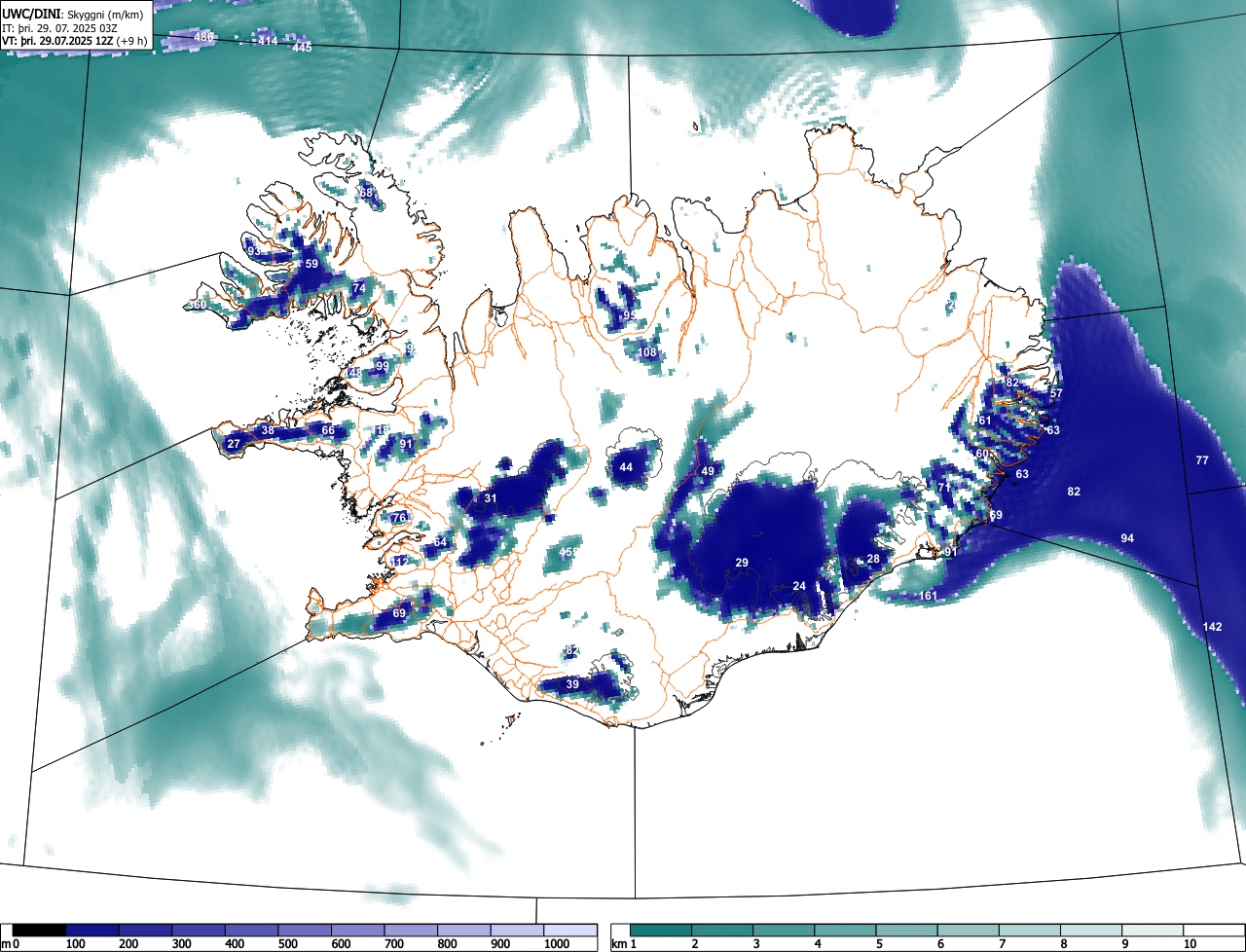Click the dark teal 1–2 km legend swatch
The height and width of the screenshot is (952, 1246).
pyautogui.click(x=661, y=931)
